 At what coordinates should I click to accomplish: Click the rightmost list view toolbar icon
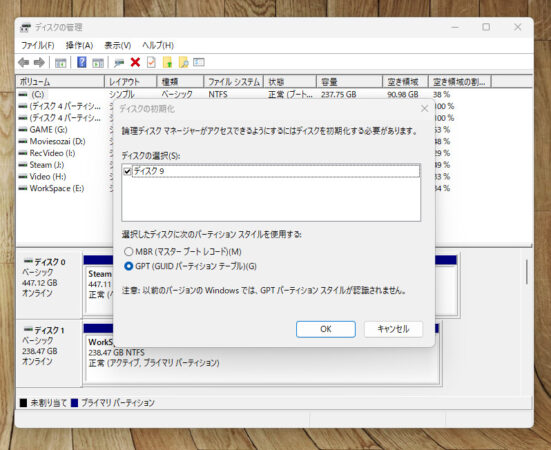coord(199,62)
